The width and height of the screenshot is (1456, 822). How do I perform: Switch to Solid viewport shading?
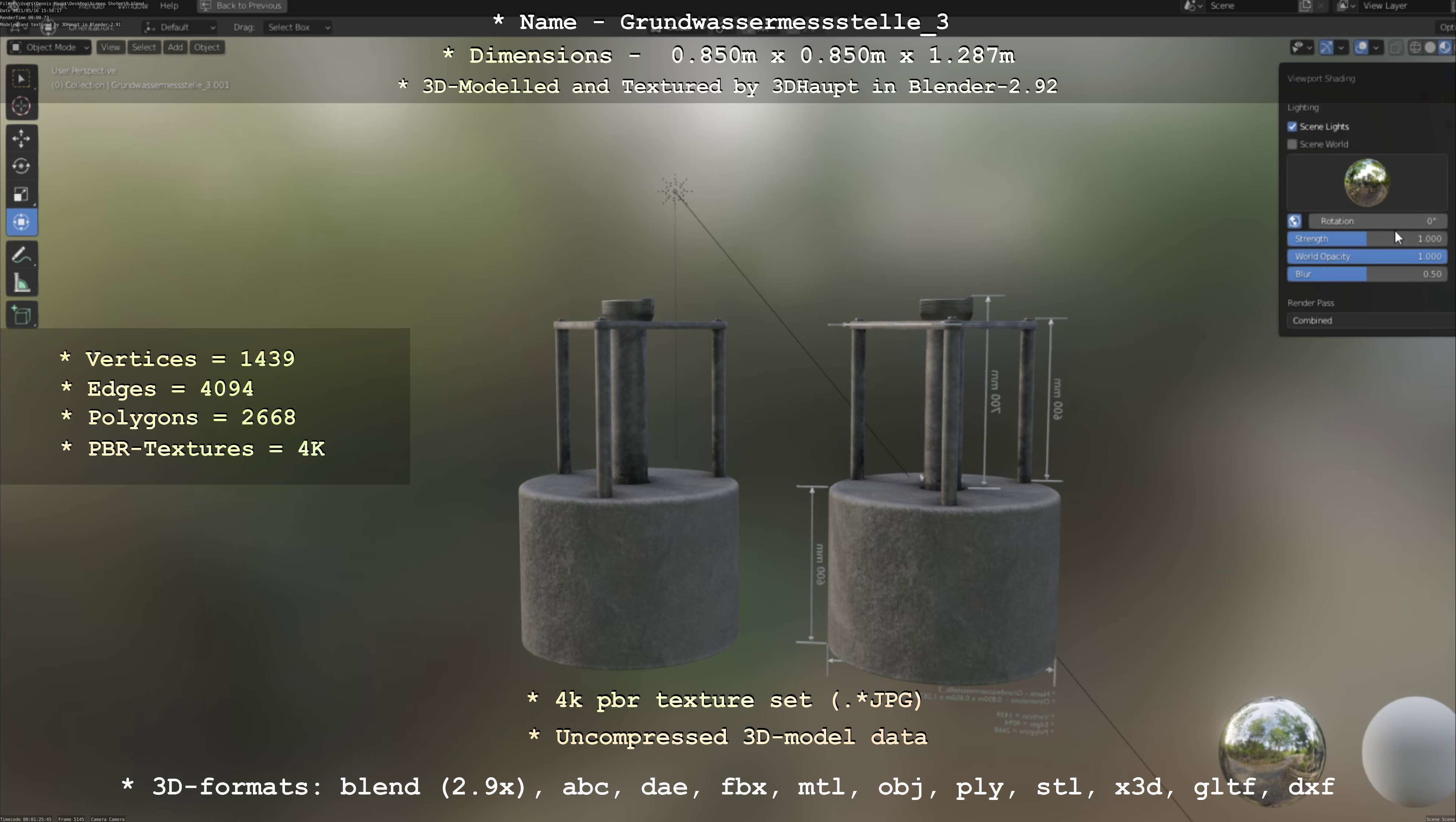[1430, 47]
